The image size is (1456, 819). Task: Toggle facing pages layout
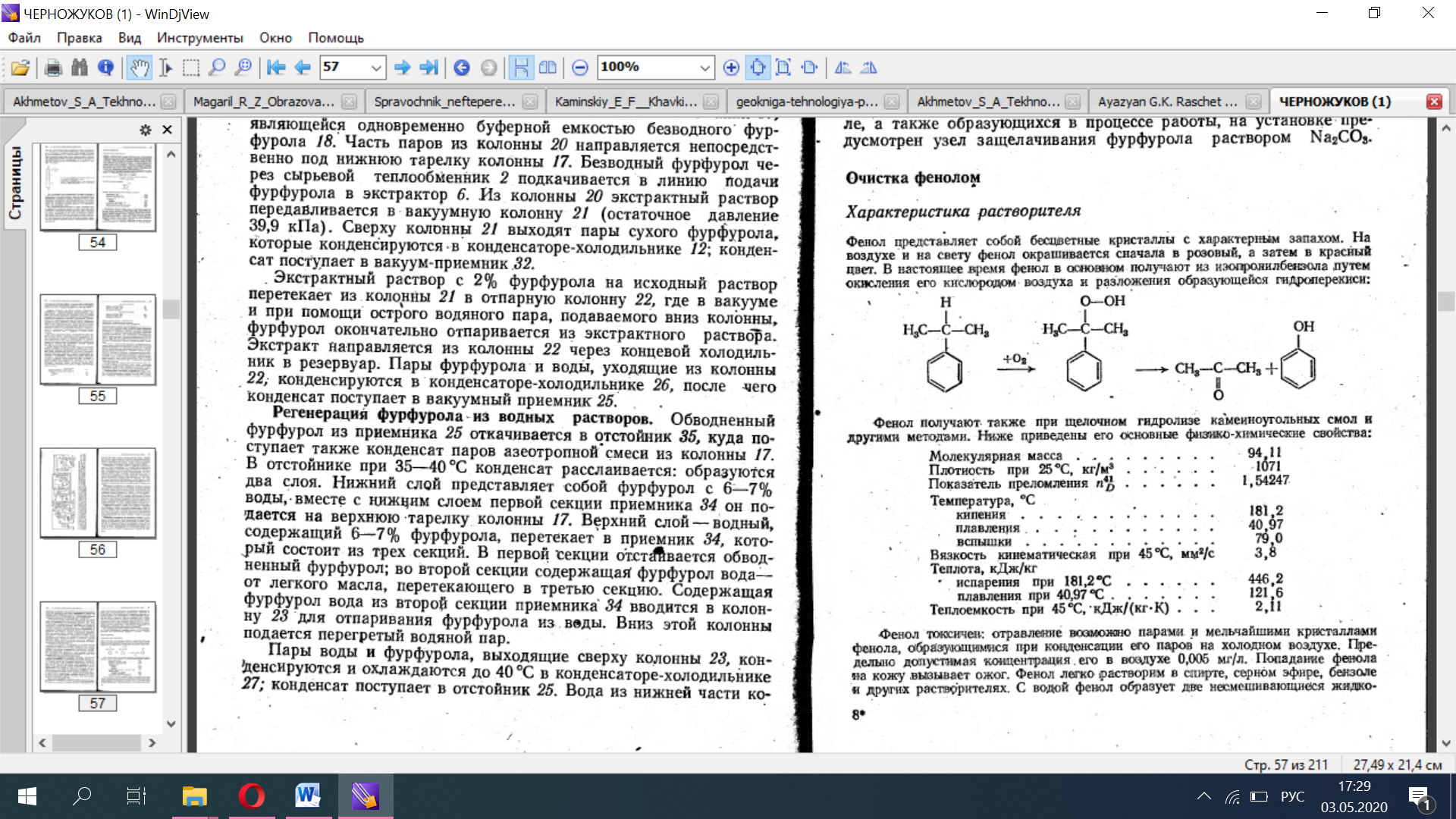[x=548, y=68]
